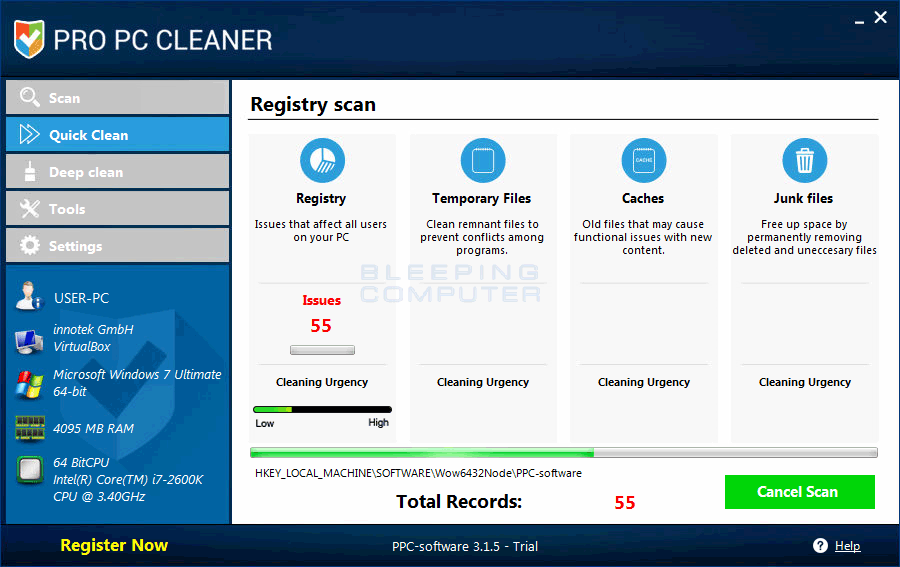The image size is (900, 567).
Task: Click the red Issues label
Action: pos(321,300)
